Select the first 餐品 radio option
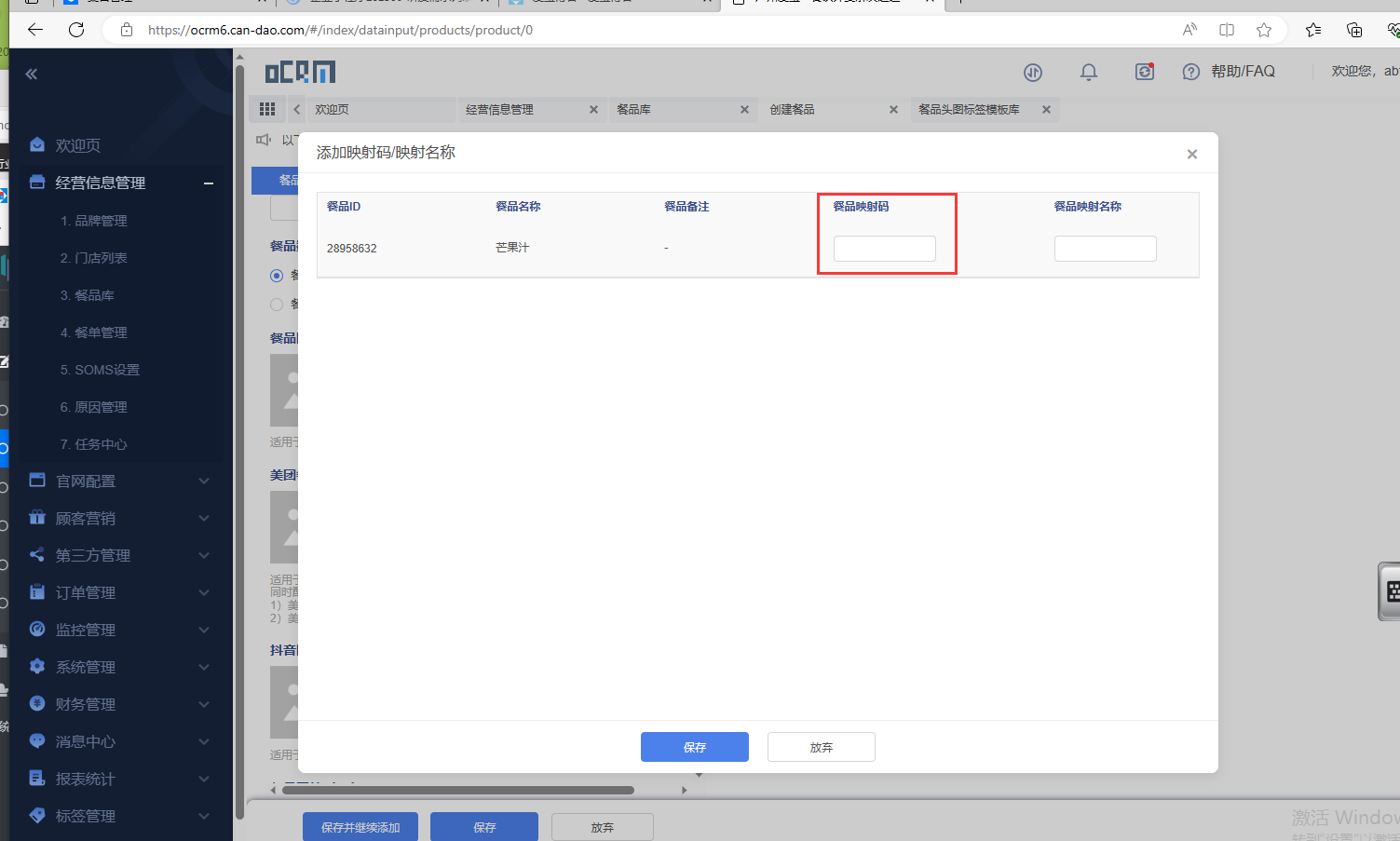This screenshot has height=841, width=1400. 276,276
